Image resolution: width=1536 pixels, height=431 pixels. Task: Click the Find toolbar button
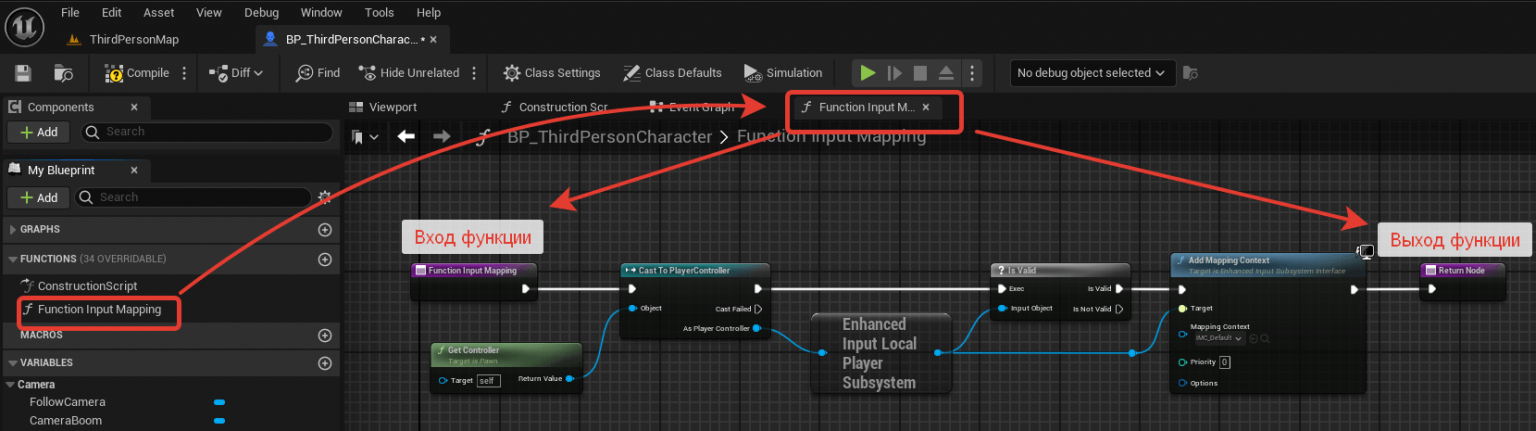[x=318, y=73]
